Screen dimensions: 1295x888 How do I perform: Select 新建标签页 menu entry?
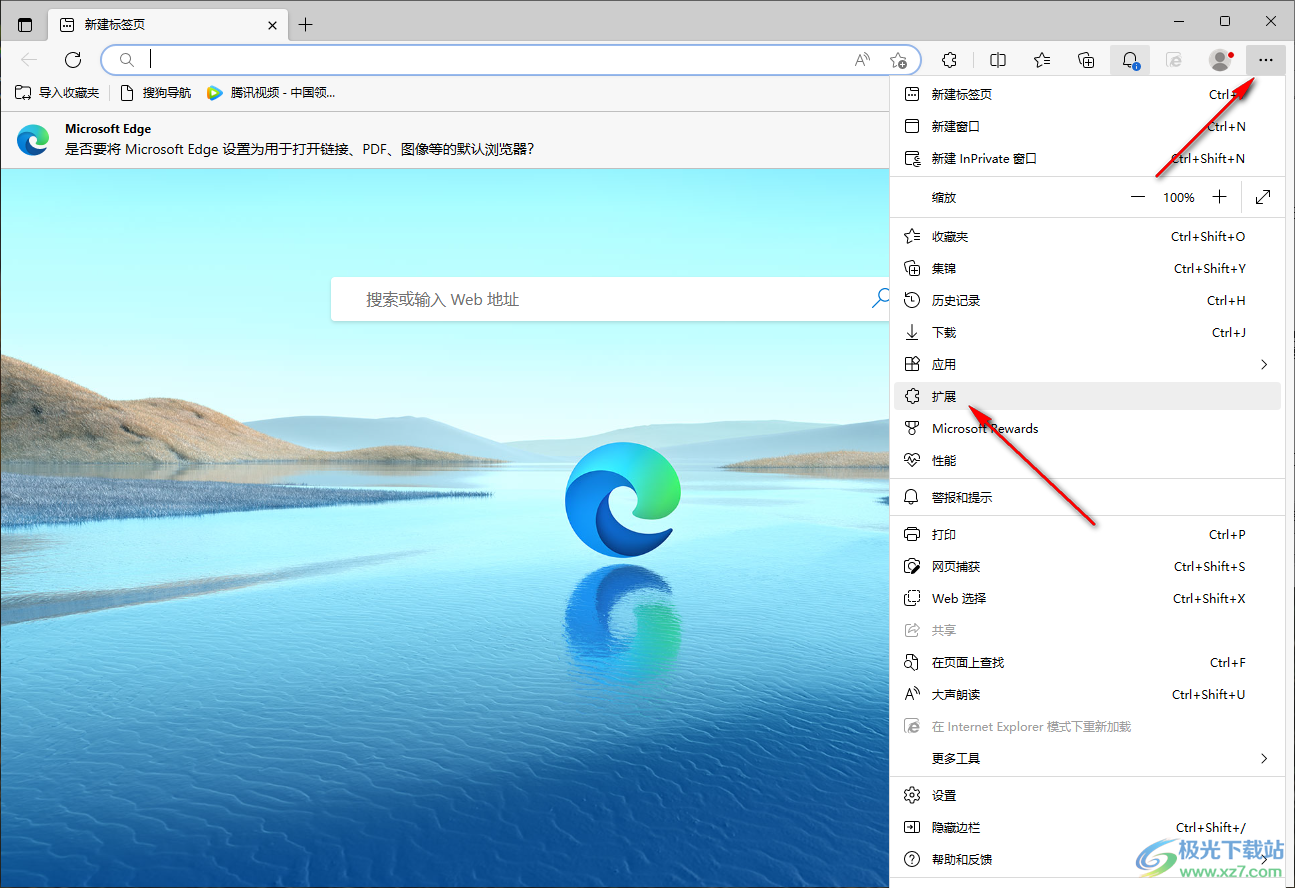tap(1087, 94)
